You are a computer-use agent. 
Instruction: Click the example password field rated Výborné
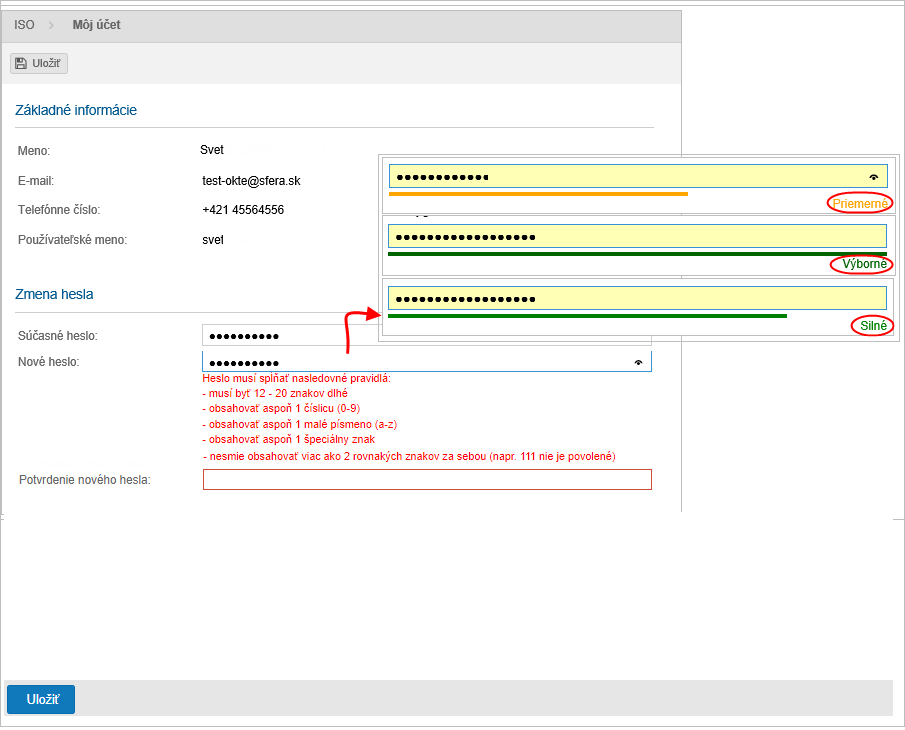(637, 237)
